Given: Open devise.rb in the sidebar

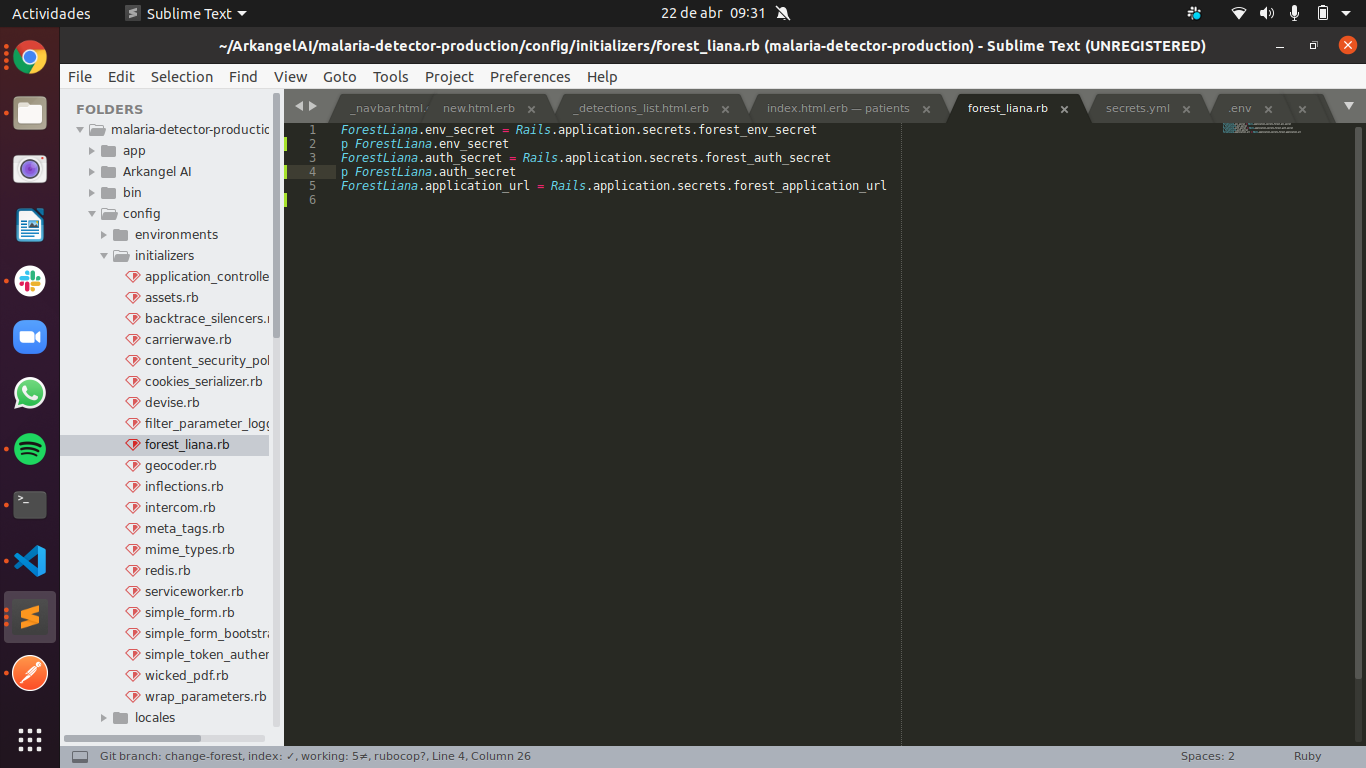Looking at the screenshot, I should [x=172, y=403].
